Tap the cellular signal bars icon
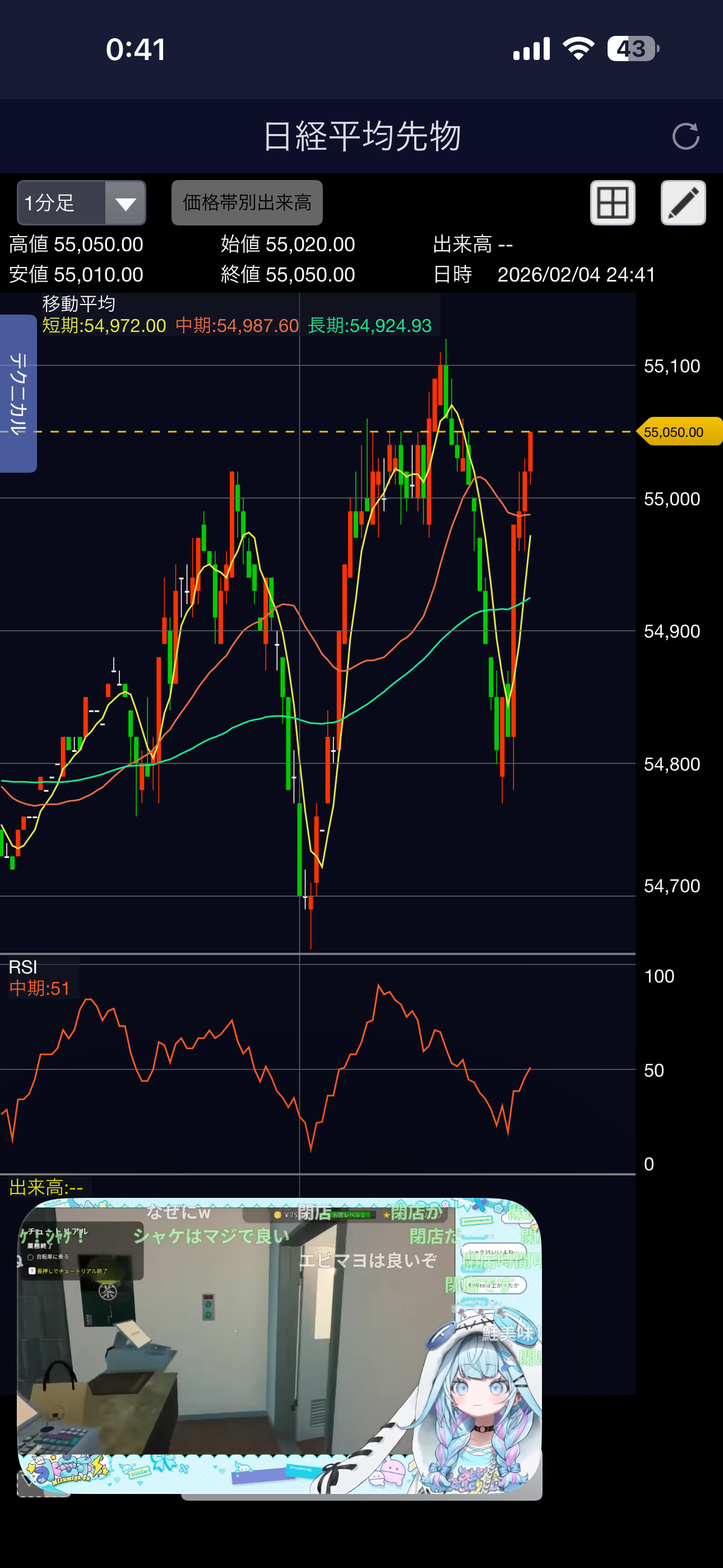 (531, 49)
